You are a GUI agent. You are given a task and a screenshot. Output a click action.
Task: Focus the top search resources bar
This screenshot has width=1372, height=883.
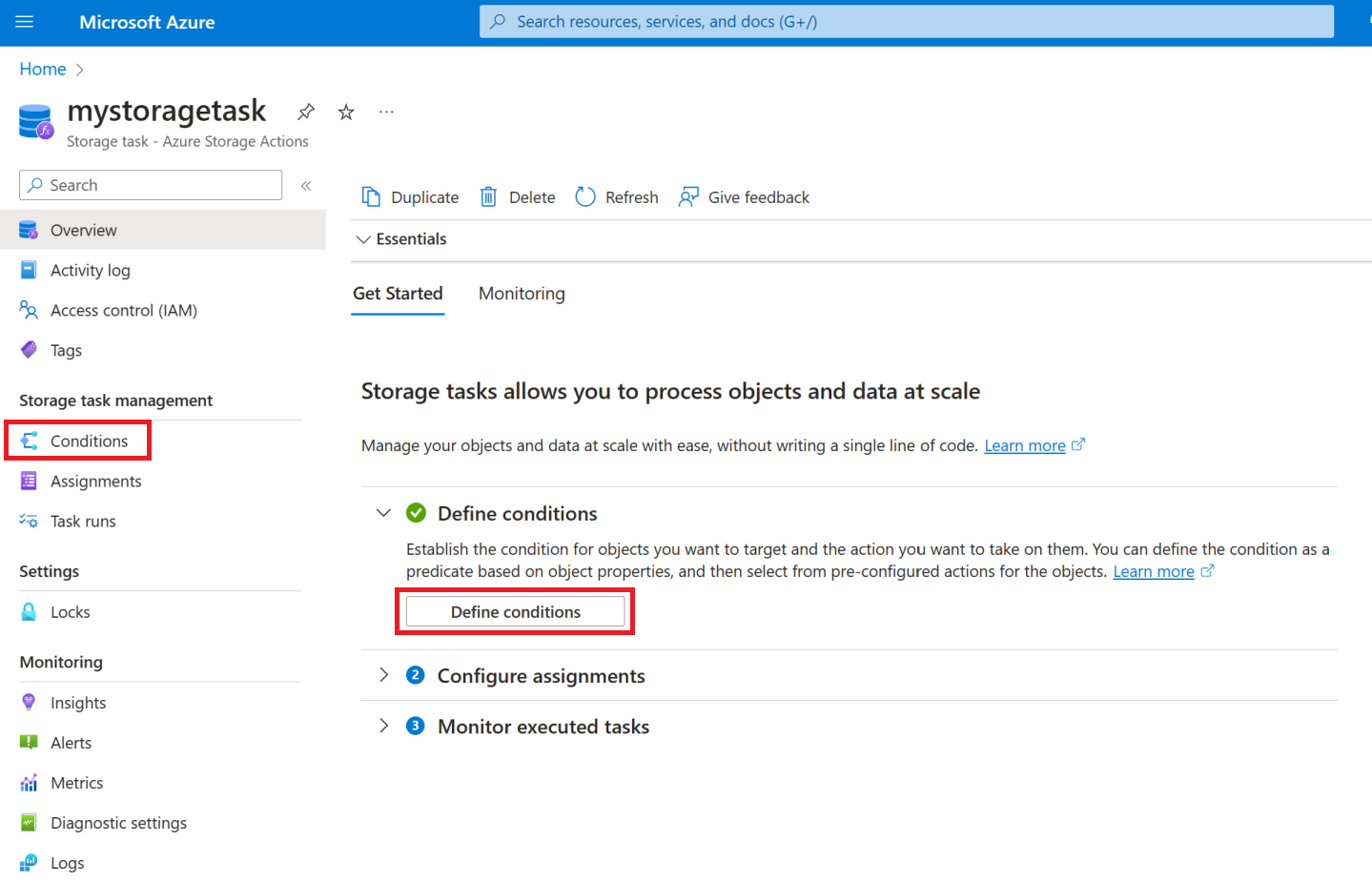[906, 21]
